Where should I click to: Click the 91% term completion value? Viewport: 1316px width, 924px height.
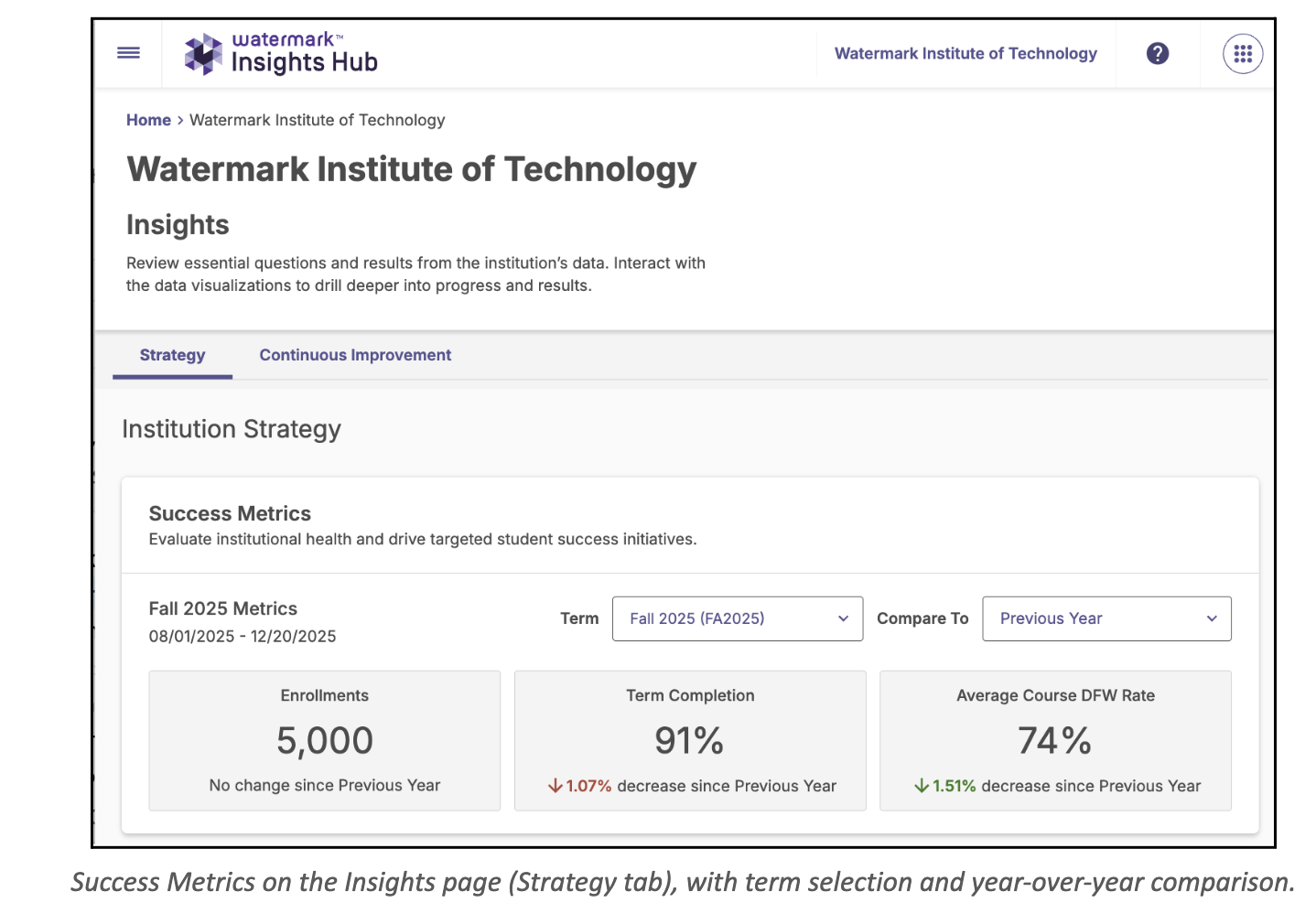click(x=689, y=740)
